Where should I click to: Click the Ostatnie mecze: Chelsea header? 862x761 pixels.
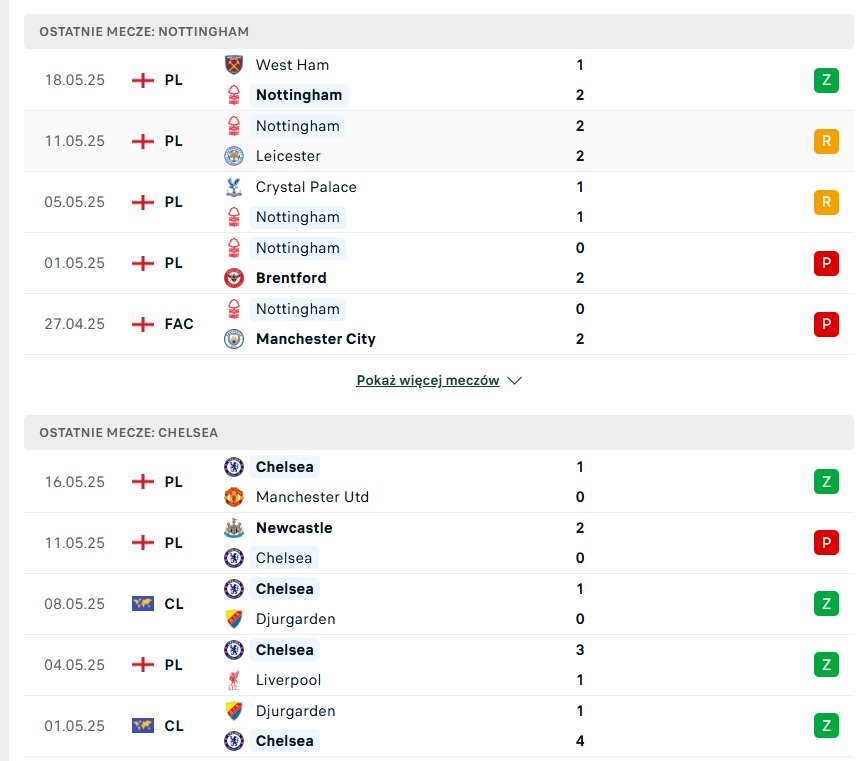[x=439, y=433]
